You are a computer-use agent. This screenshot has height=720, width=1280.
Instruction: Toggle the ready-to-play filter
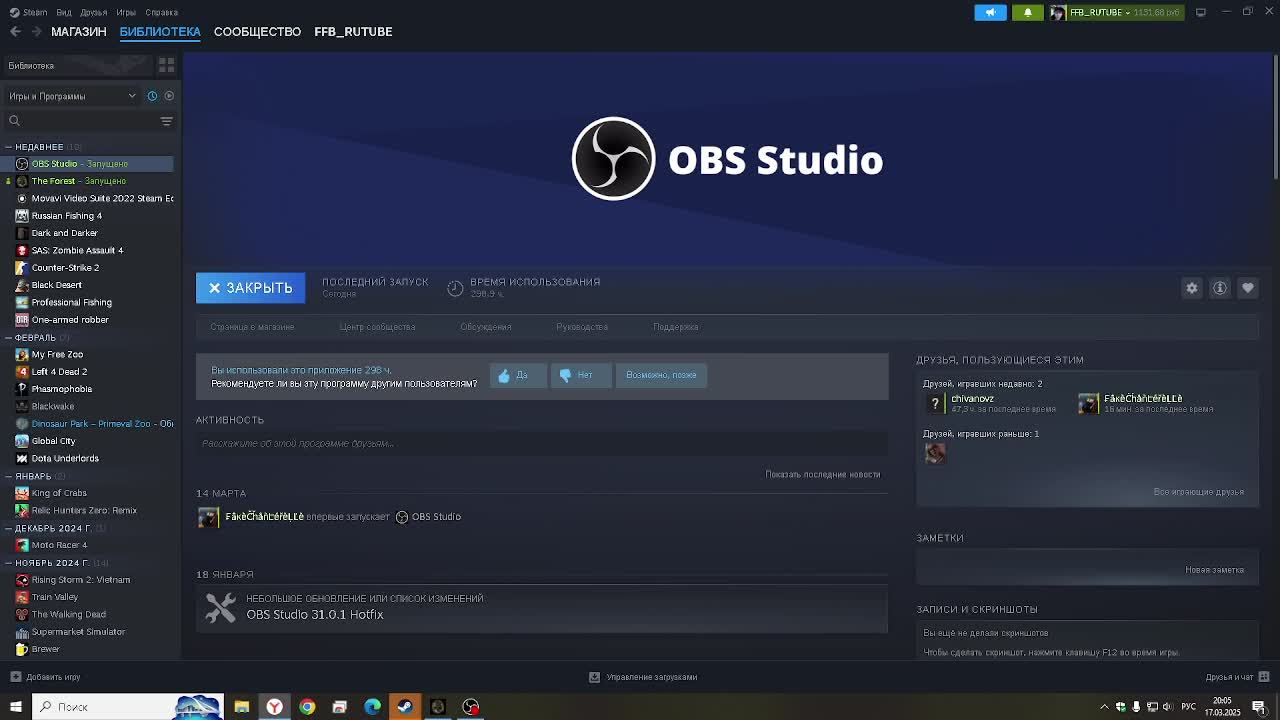click(169, 96)
